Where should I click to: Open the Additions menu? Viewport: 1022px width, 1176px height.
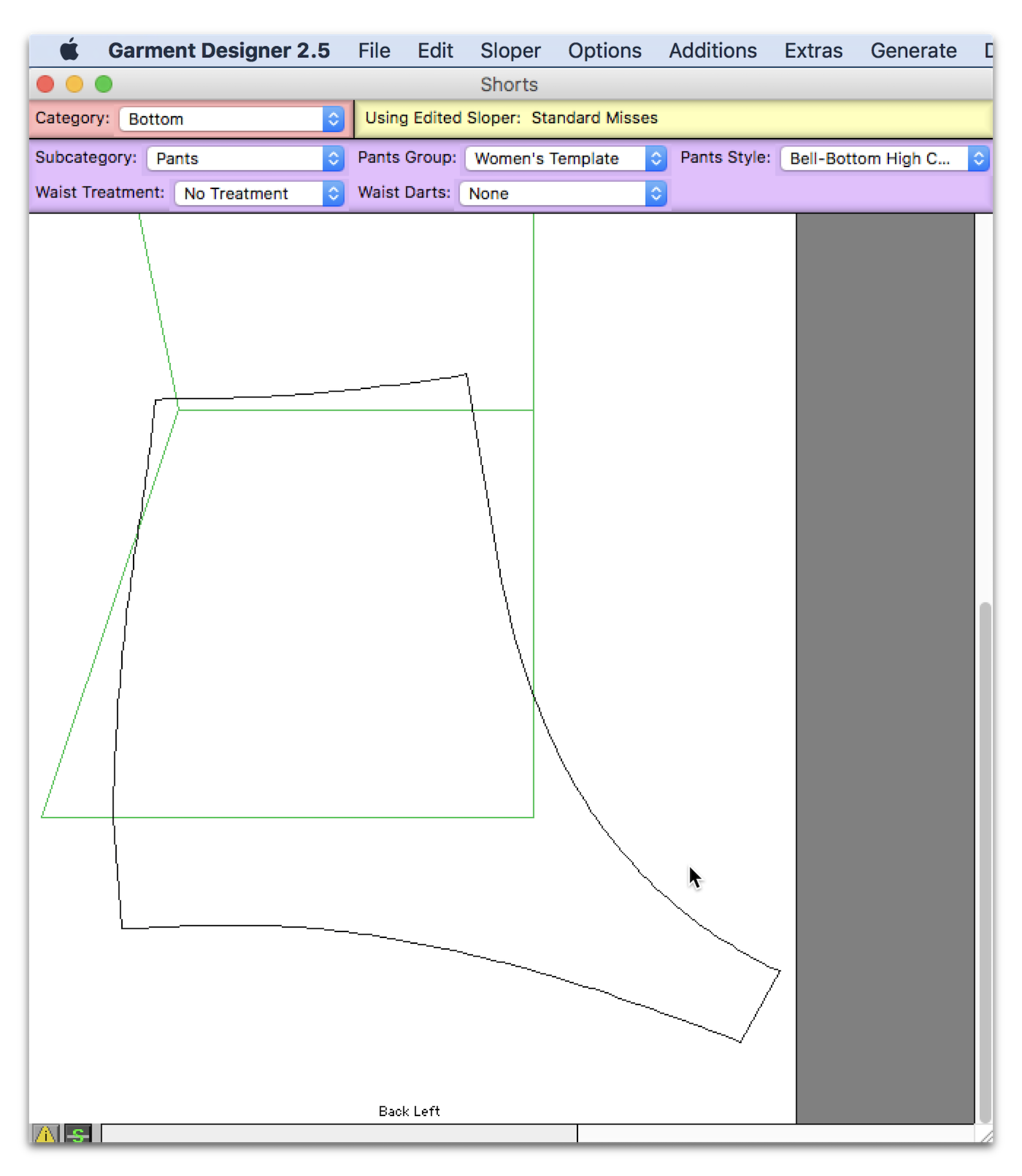pos(713,50)
